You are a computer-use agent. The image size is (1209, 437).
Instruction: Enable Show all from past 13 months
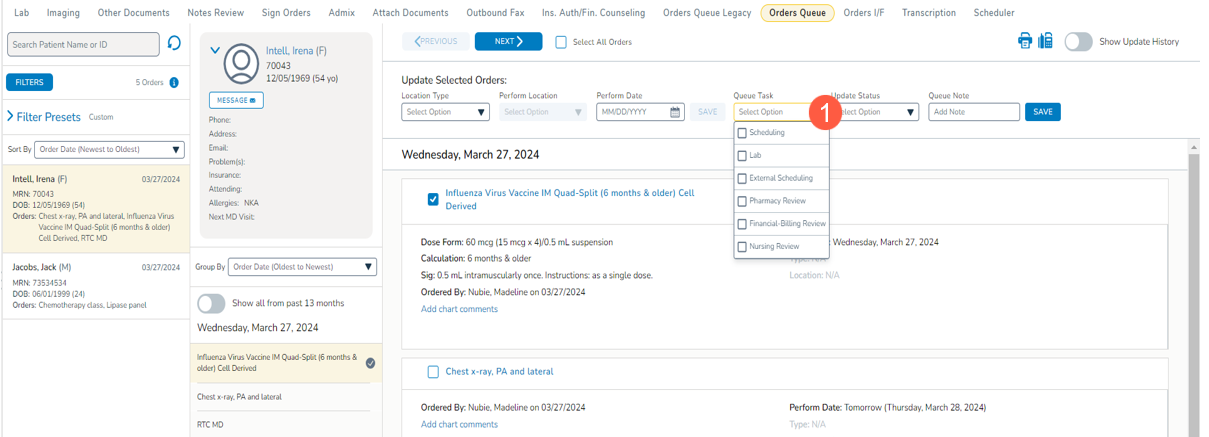(211, 303)
